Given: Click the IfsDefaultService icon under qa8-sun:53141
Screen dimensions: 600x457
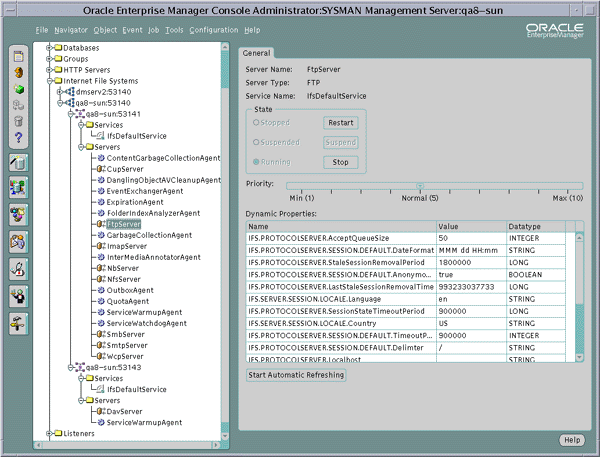Looking at the screenshot, I should click(x=100, y=135).
